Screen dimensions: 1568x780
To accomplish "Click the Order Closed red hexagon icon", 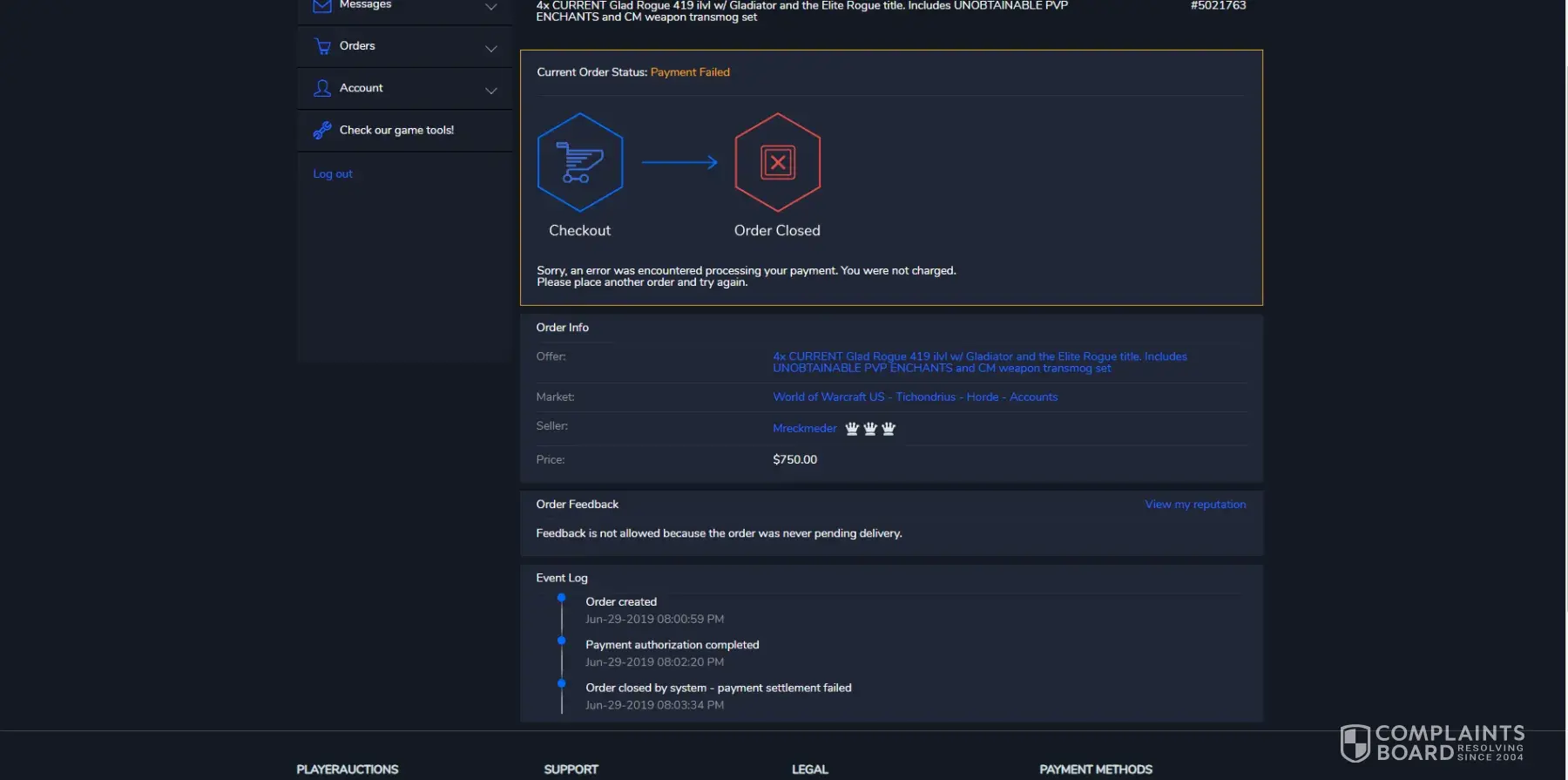I will [x=777, y=162].
